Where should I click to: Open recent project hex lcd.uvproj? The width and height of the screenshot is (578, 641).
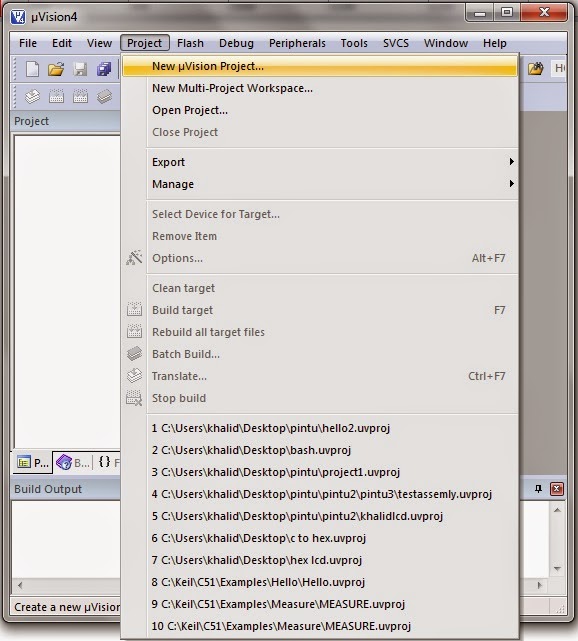(x=320, y=560)
